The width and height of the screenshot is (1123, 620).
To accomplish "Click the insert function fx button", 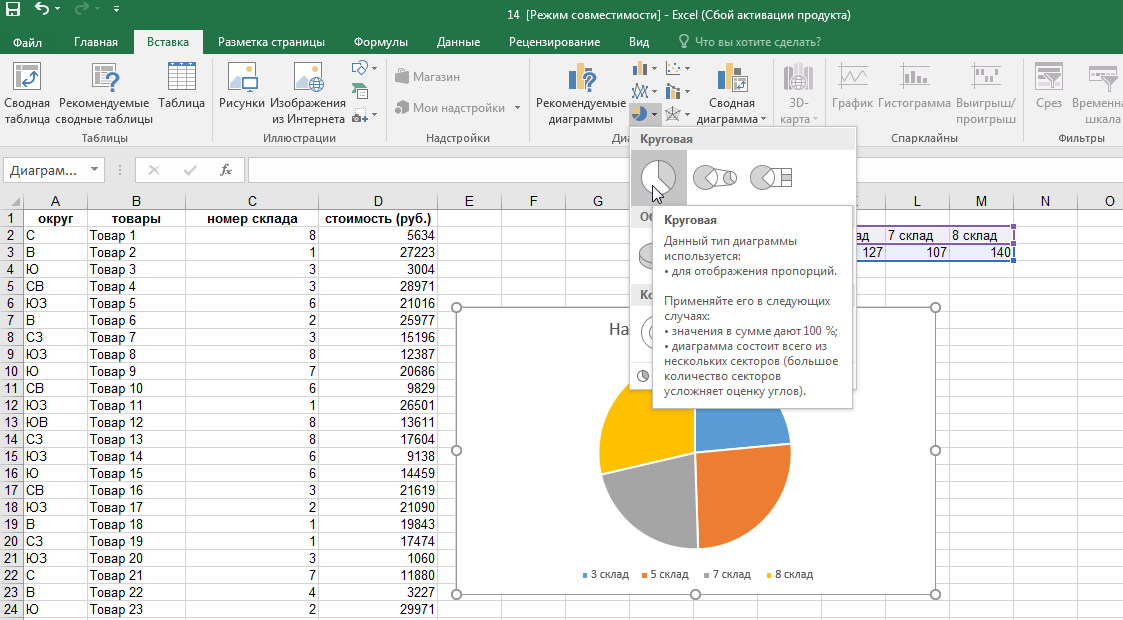I will (226, 170).
